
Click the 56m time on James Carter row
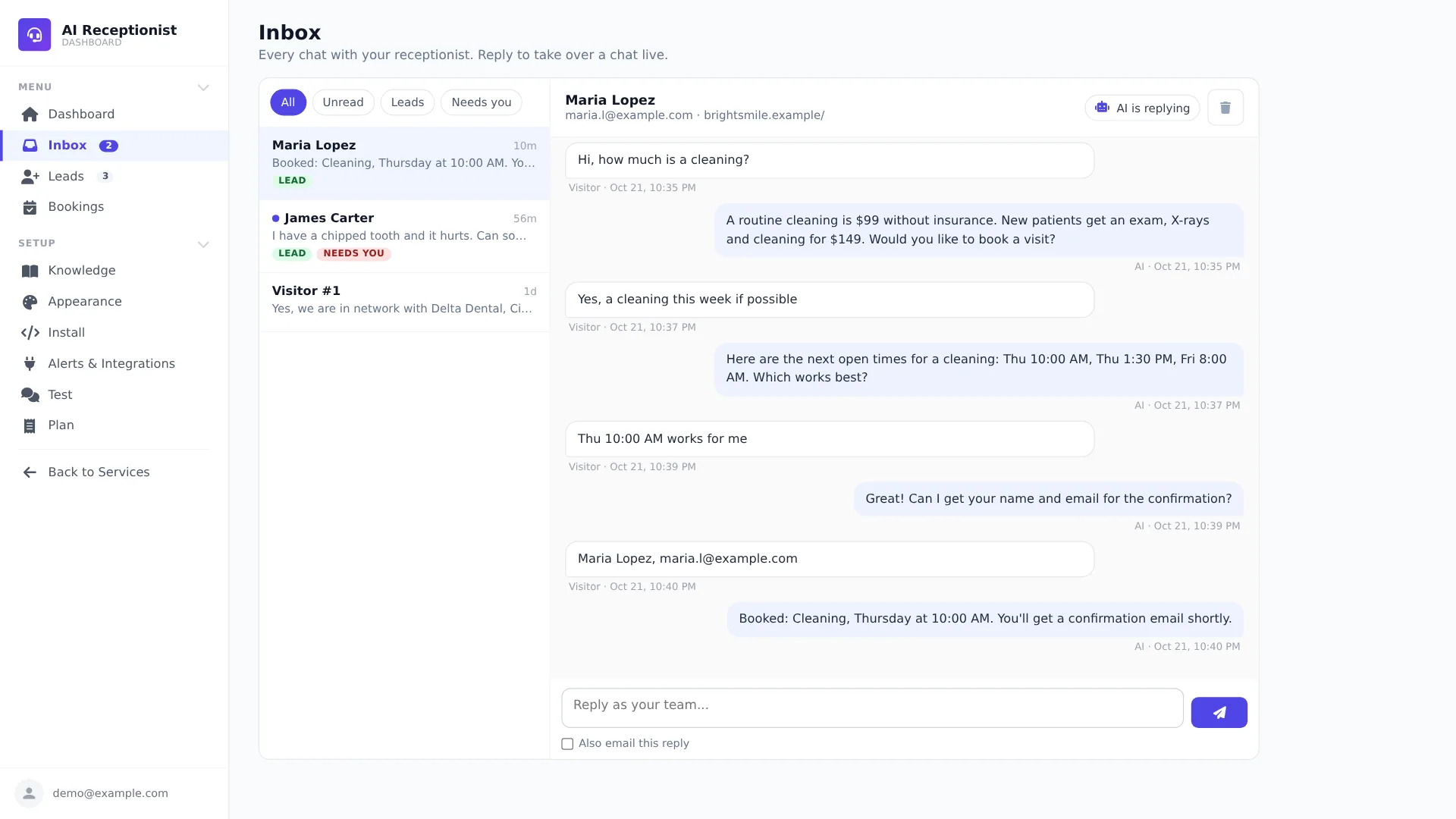[525, 219]
